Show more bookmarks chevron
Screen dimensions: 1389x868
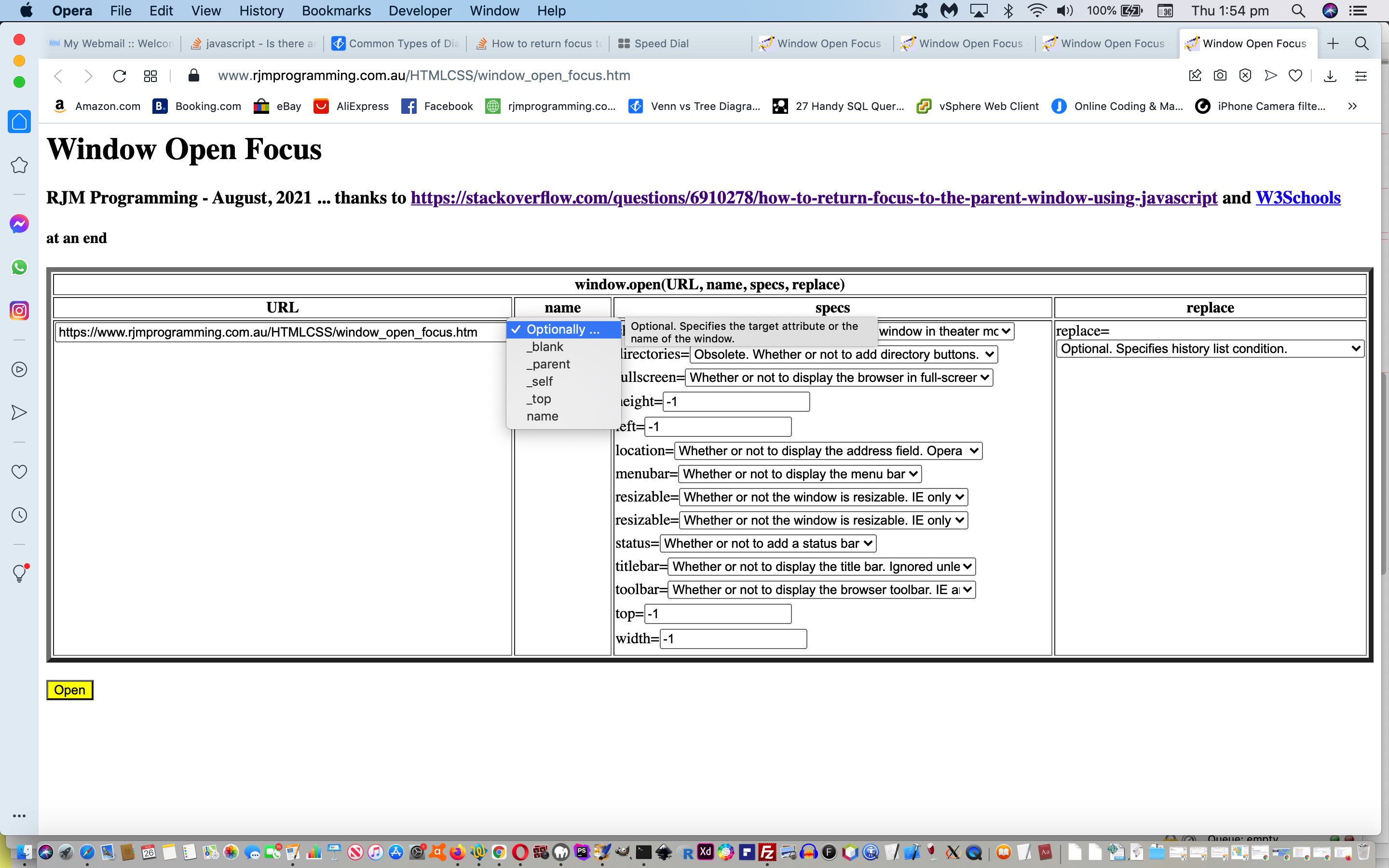1353,106
